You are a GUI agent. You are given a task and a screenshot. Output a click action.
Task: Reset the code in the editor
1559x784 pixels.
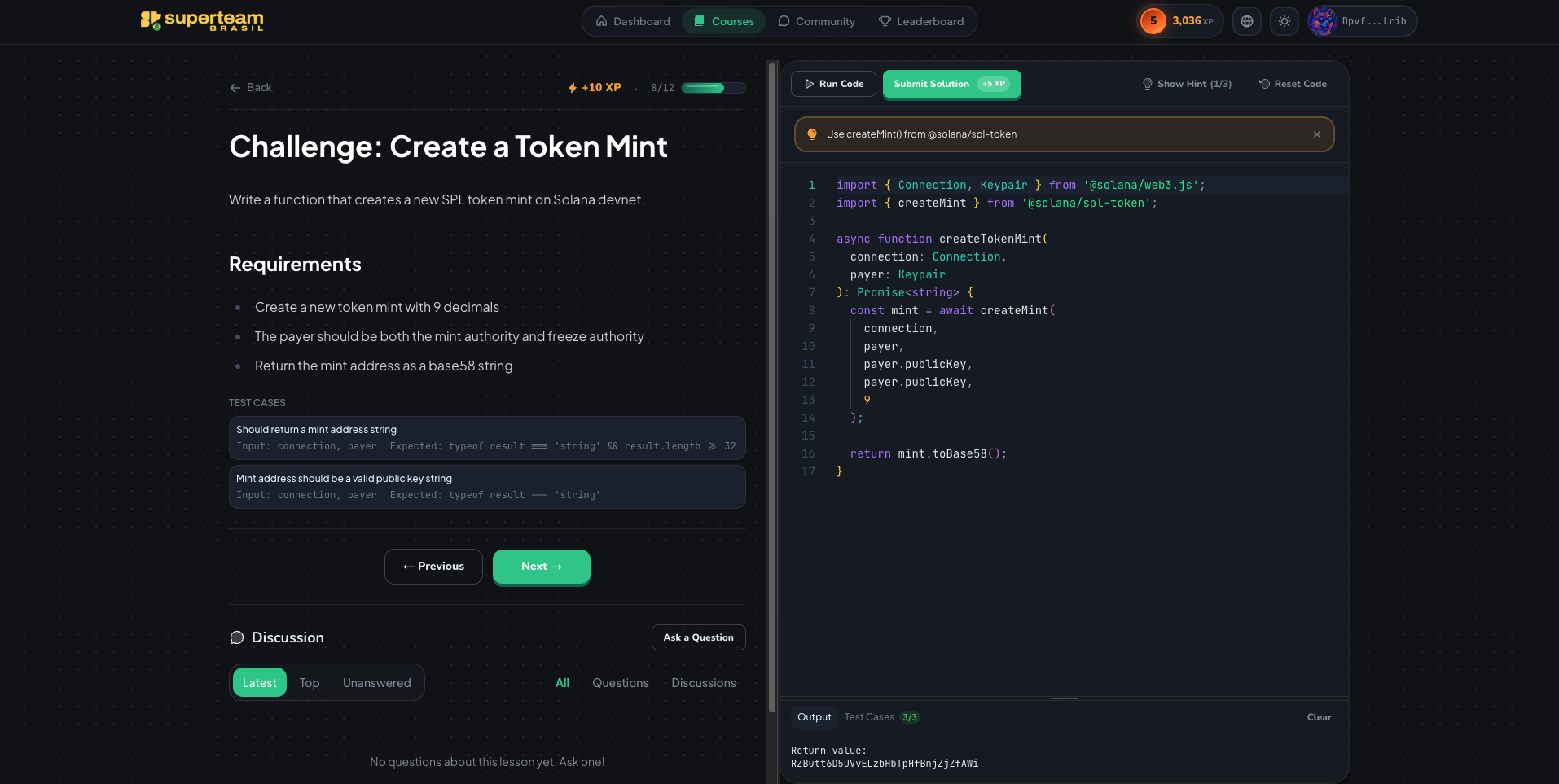(1293, 84)
